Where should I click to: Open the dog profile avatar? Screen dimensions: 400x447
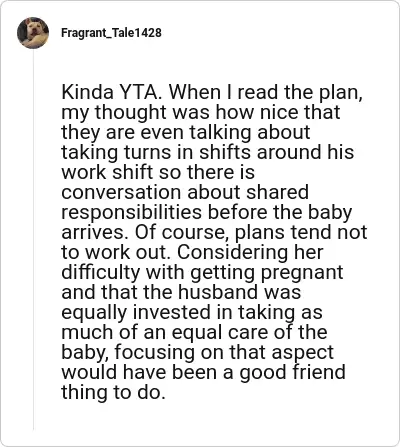coord(33,33)
